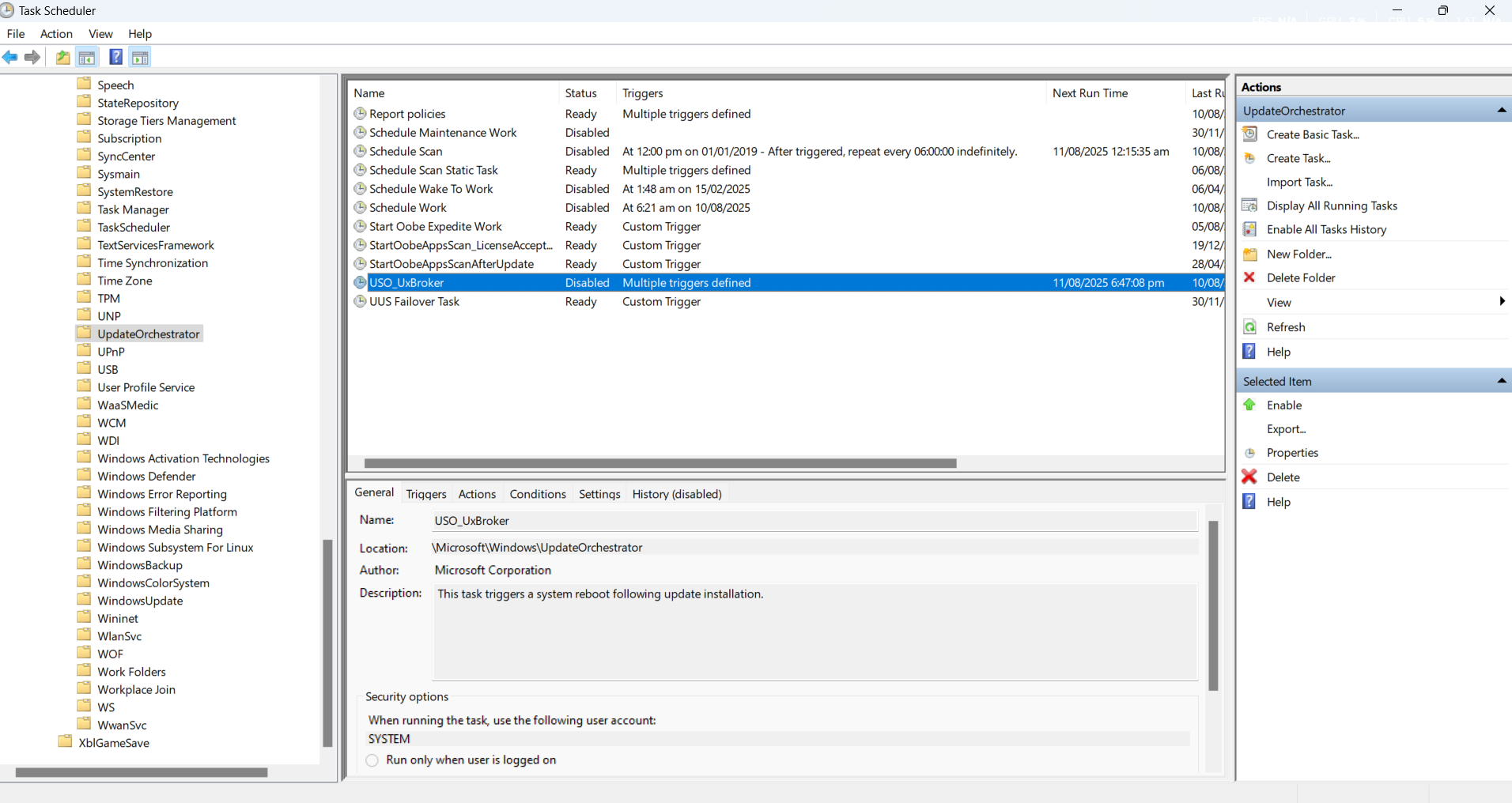Select Run only when user is logged on
The width and height of the screenshot is (1512, 803).
(x=372, y=760)
